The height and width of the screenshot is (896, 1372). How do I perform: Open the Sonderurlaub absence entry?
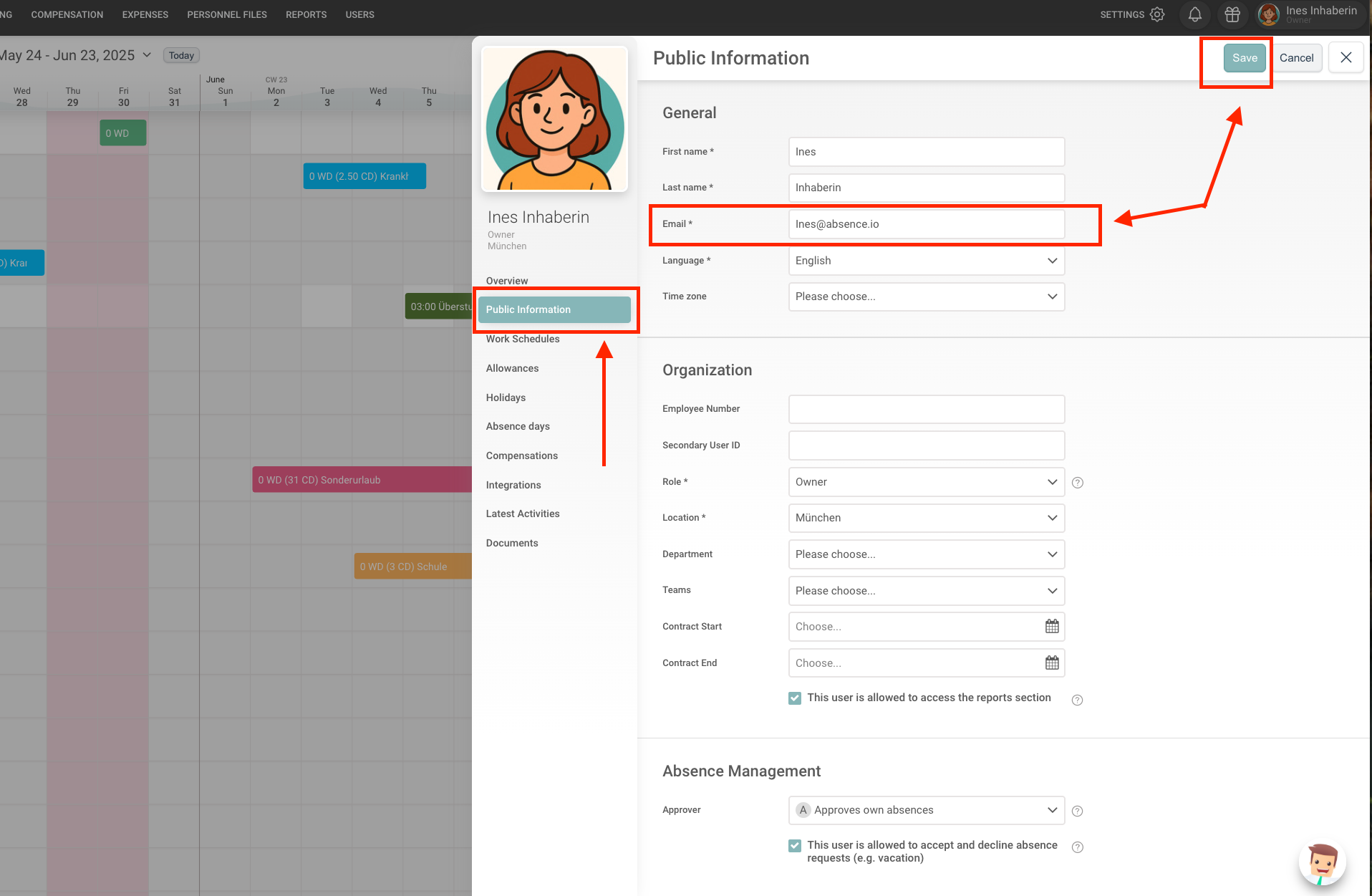(x=362, y=480)
